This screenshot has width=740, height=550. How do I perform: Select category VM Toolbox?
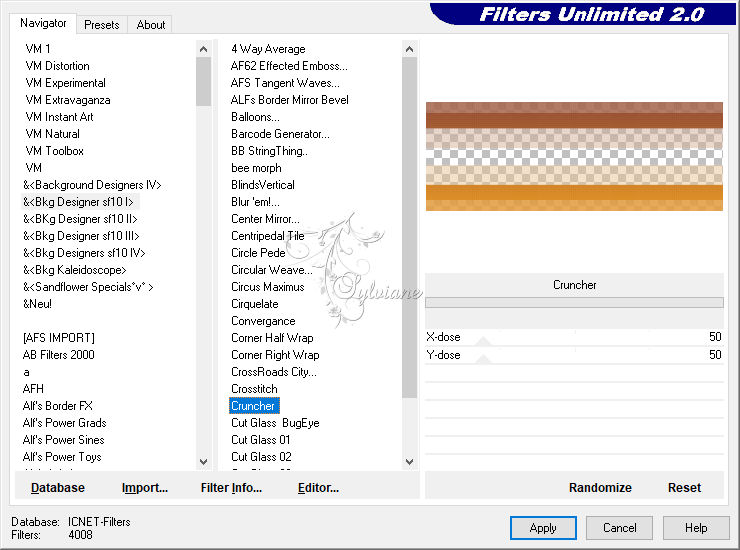coord(54,151)
